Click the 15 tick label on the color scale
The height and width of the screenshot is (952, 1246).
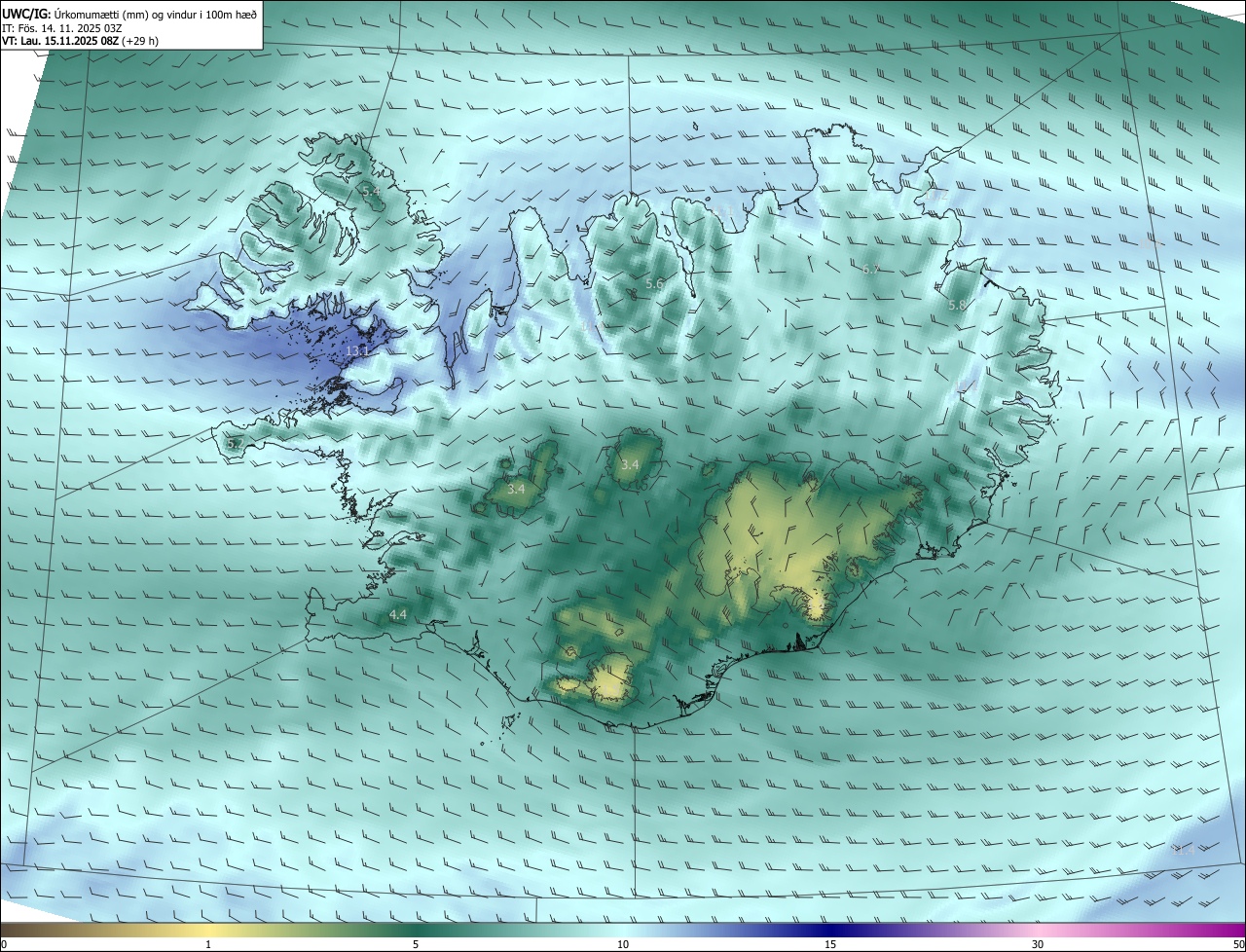point(830,944)
